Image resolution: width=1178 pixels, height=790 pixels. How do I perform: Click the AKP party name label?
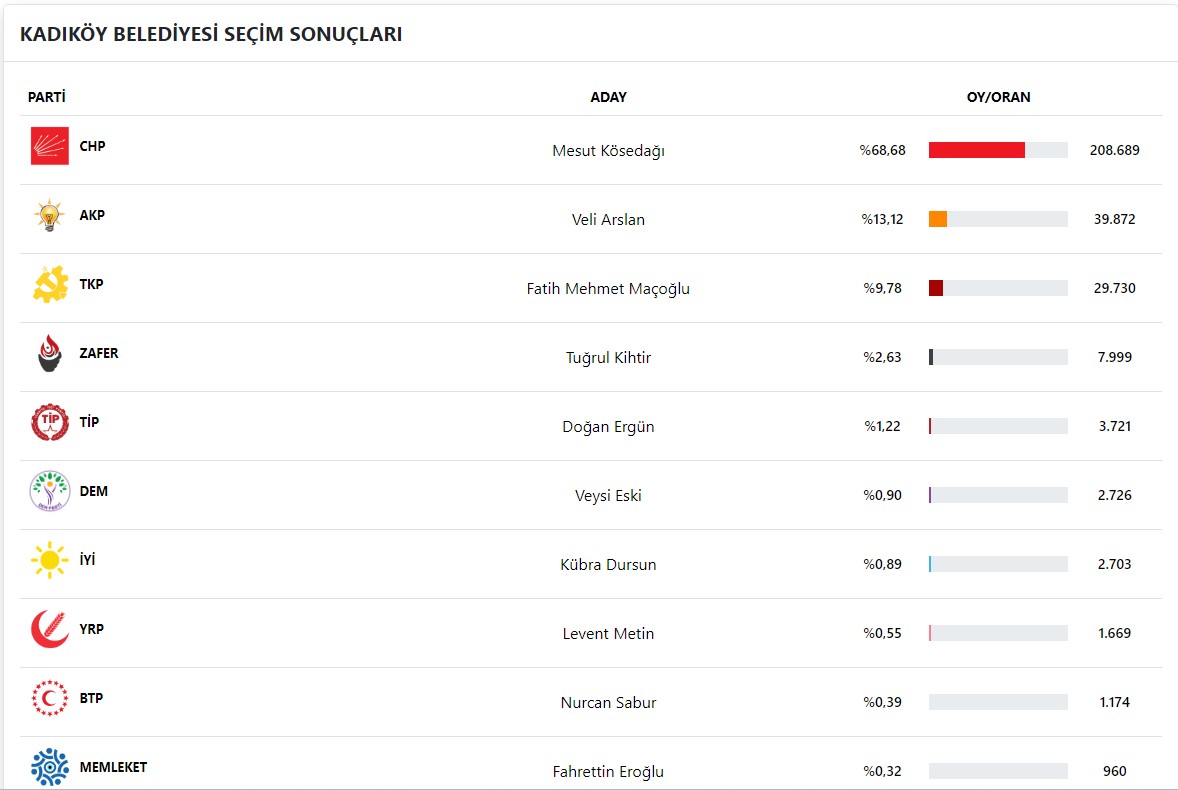coord(92,215)
